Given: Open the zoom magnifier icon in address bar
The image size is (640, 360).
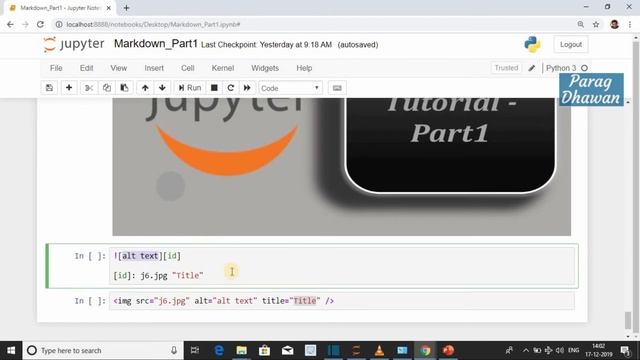Looking at the screenshot, I should point(580,24).
